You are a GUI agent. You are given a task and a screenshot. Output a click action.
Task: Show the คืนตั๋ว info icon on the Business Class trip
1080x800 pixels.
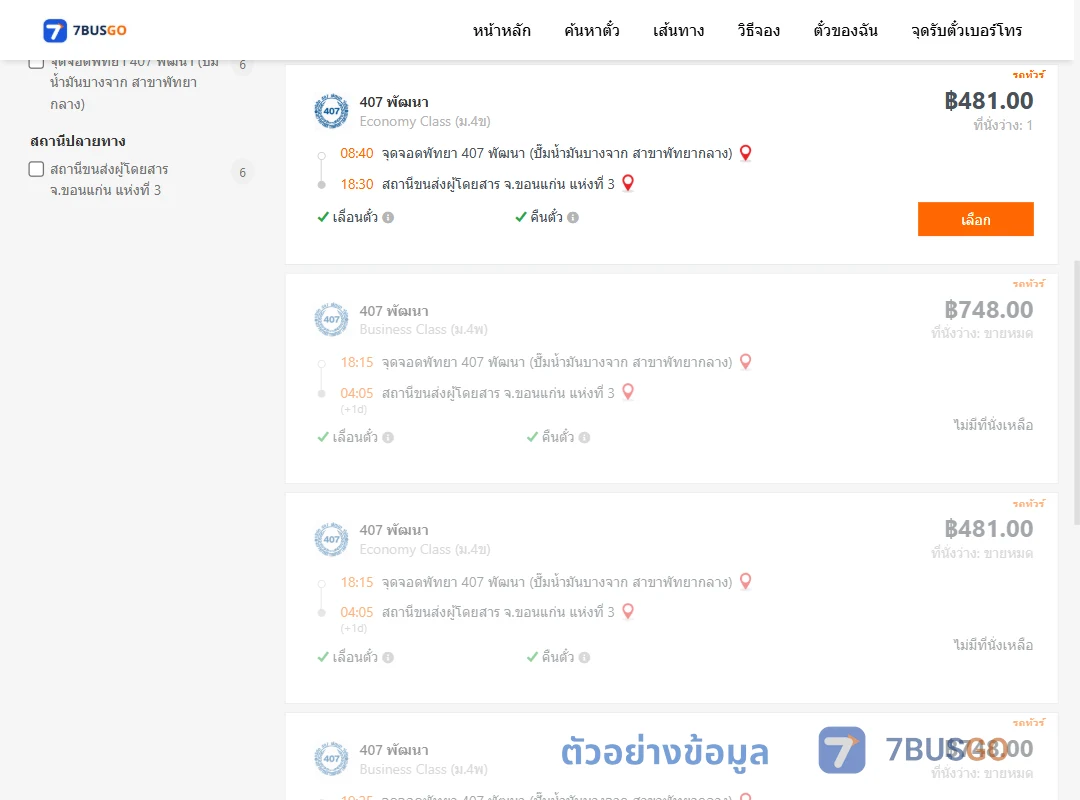[x=584, y=438]
